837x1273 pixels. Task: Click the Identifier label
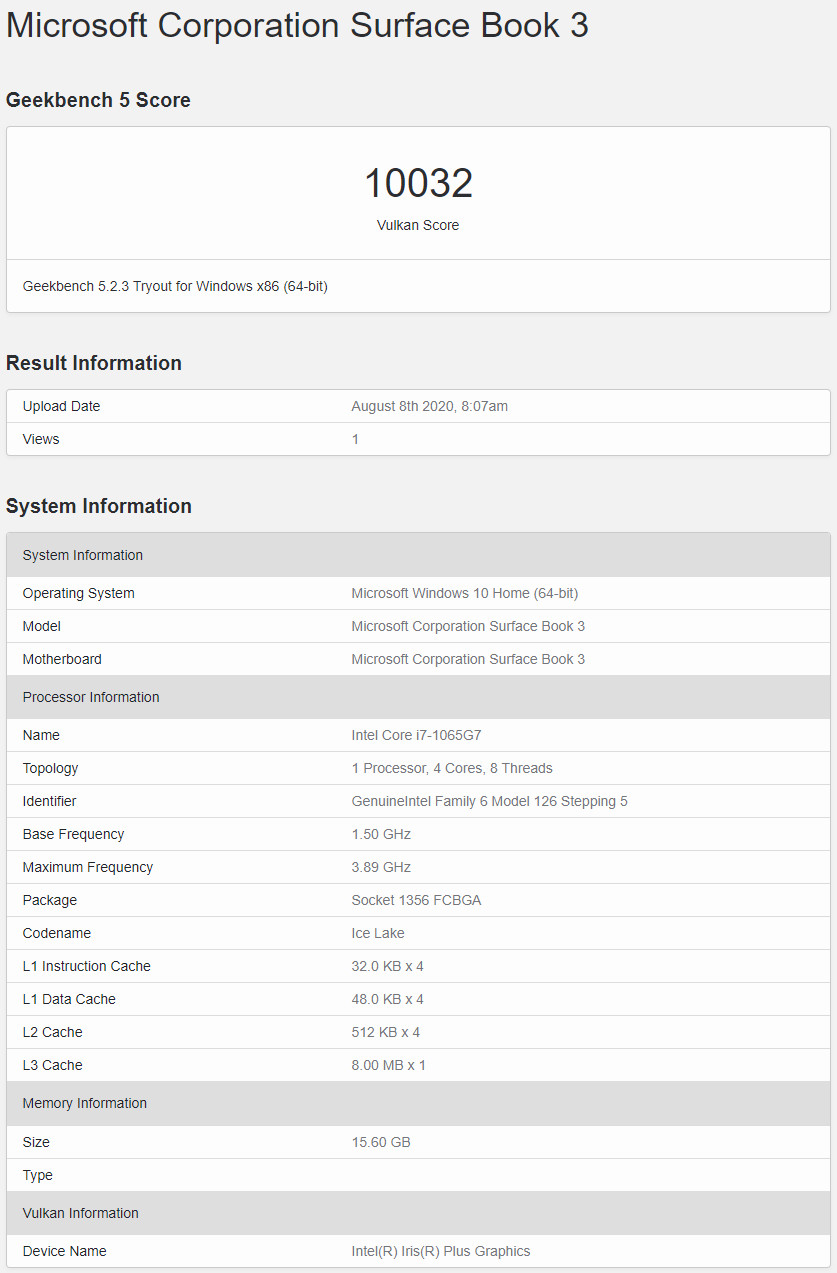[49, 801]
